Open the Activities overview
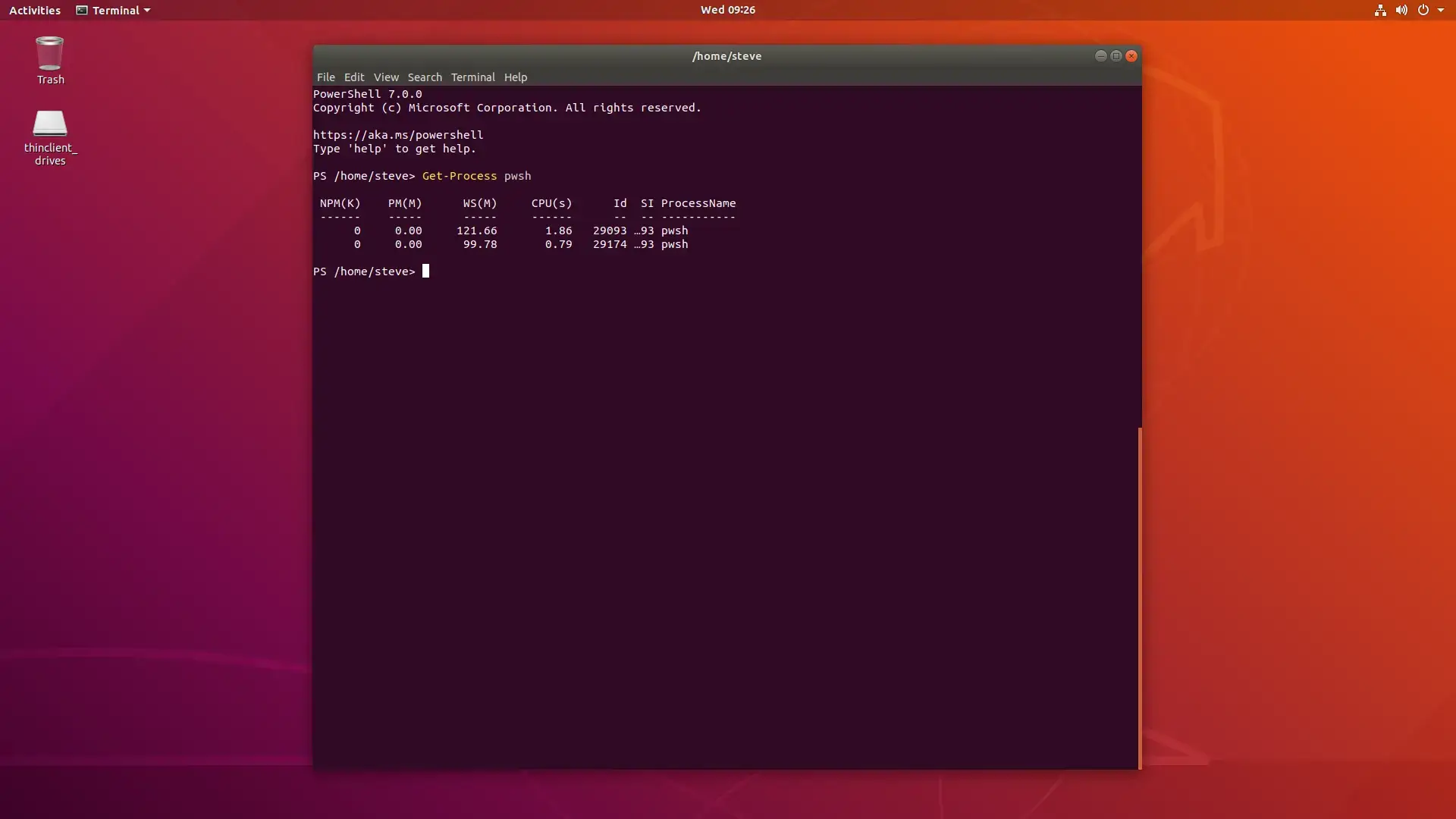This screenshot has height=819, width=1456. pos(35,10)
